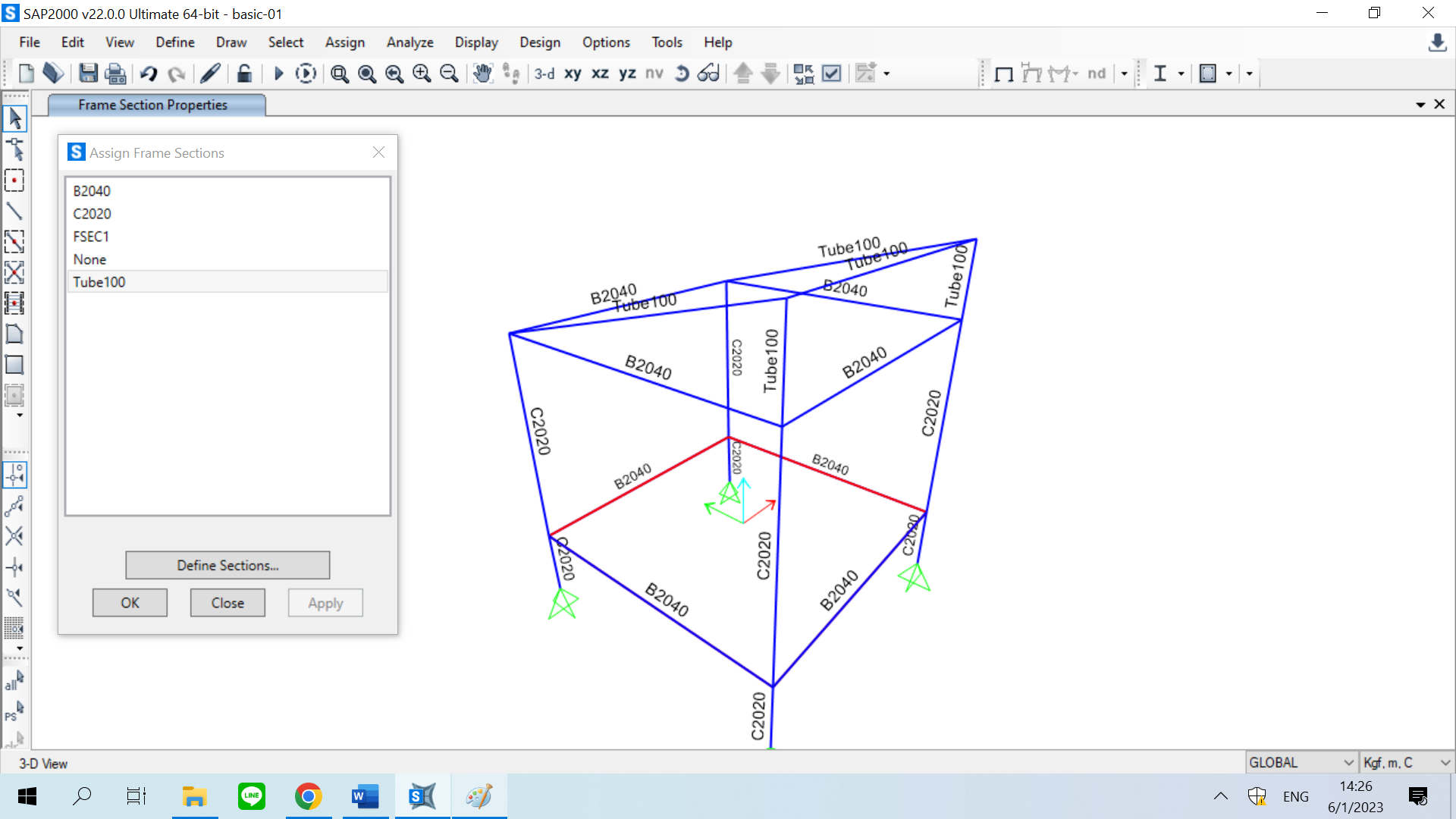Switch to xy plane view
1456x819 pixels.
tap(573, 74)
